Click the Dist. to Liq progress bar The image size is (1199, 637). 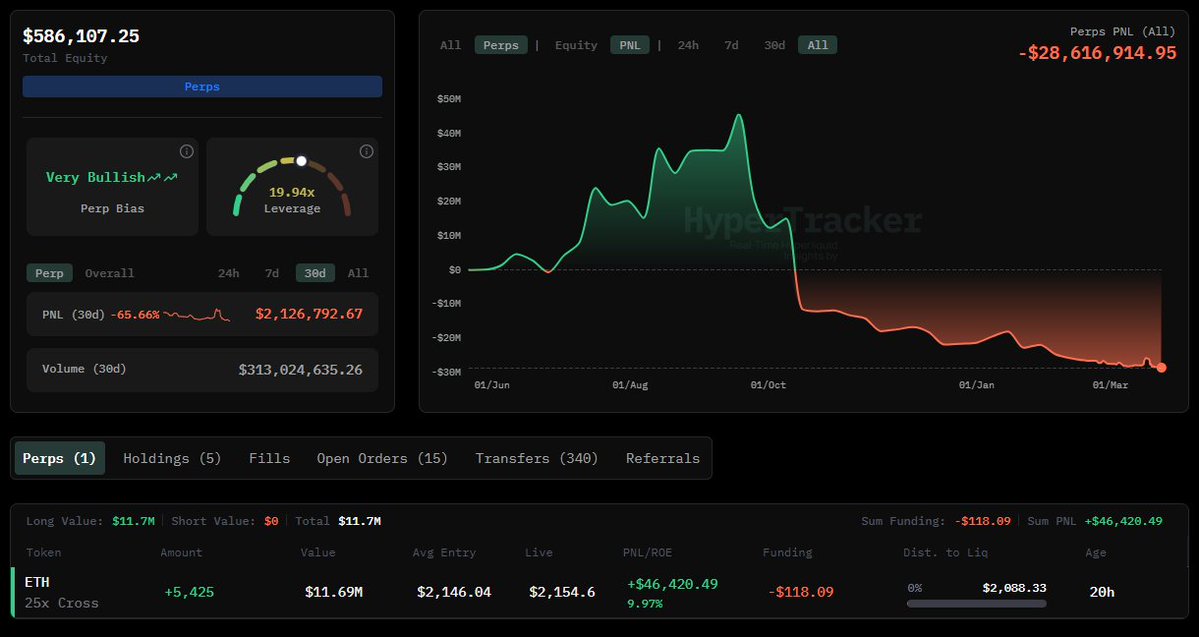[977, 602]
